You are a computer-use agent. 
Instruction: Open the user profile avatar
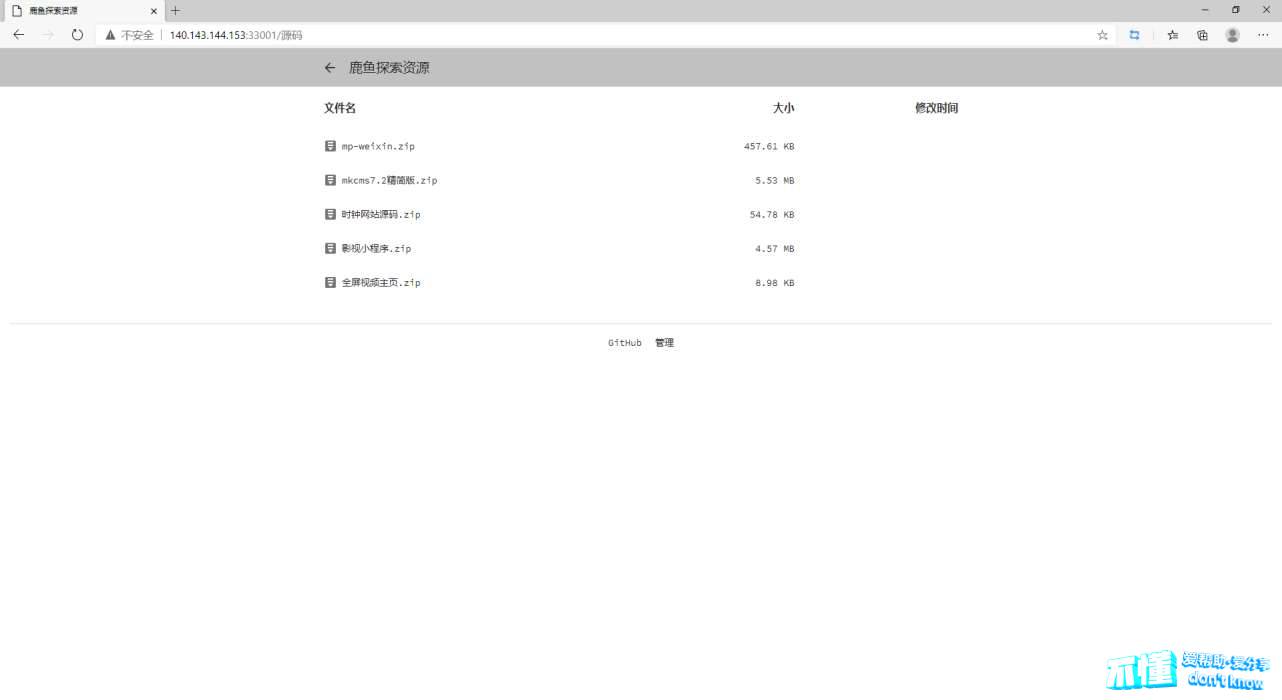1232,35
